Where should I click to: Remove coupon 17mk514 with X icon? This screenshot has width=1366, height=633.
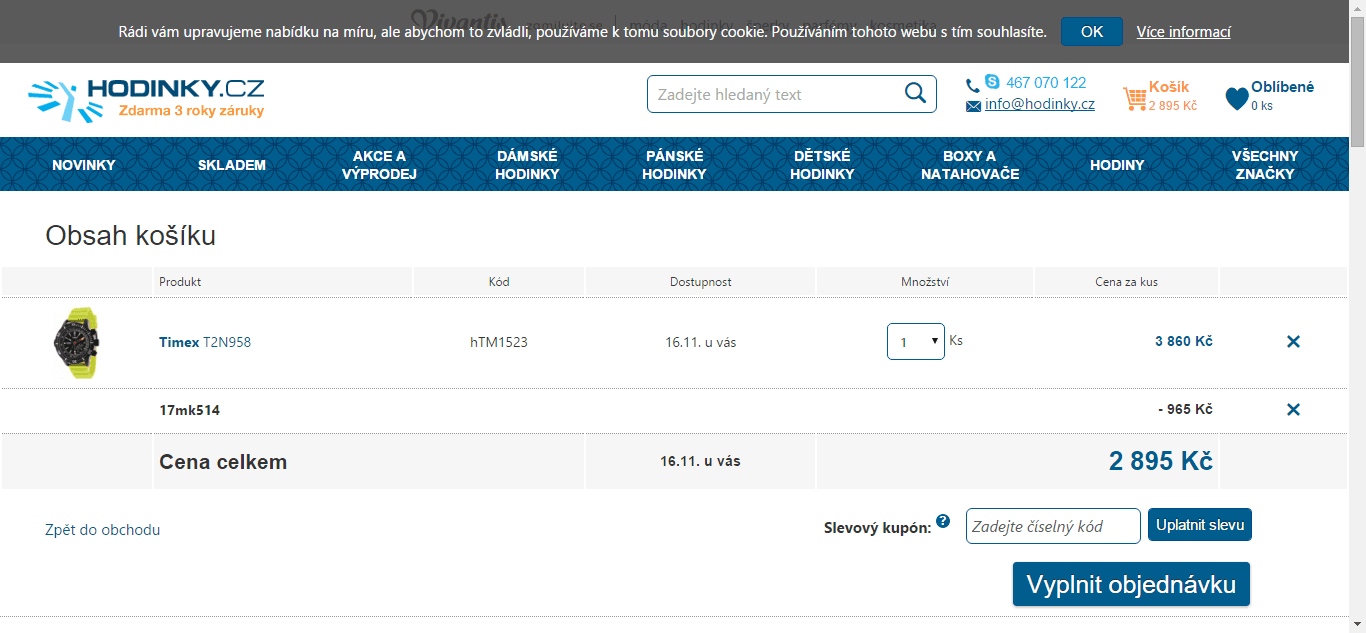click(1293, 409)
